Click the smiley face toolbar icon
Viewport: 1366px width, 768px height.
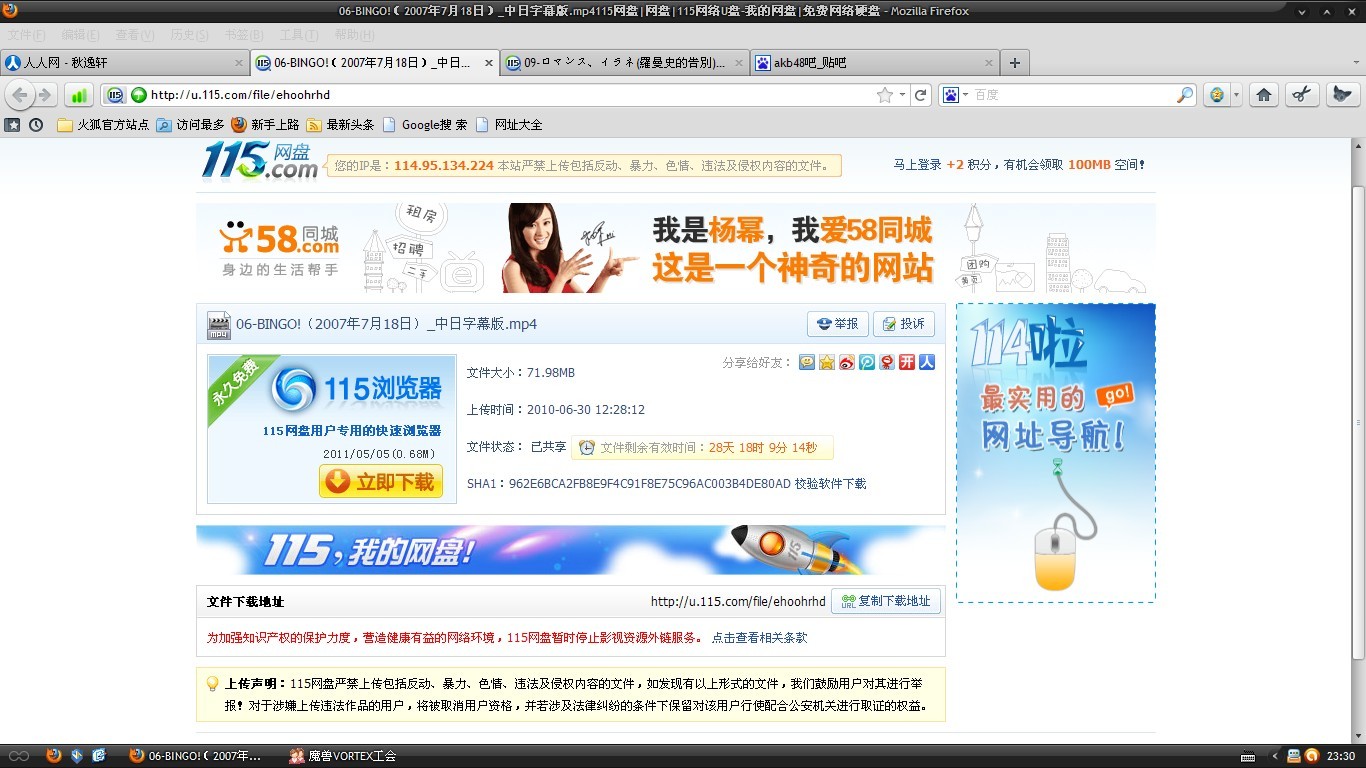(x=1217, y=95)
